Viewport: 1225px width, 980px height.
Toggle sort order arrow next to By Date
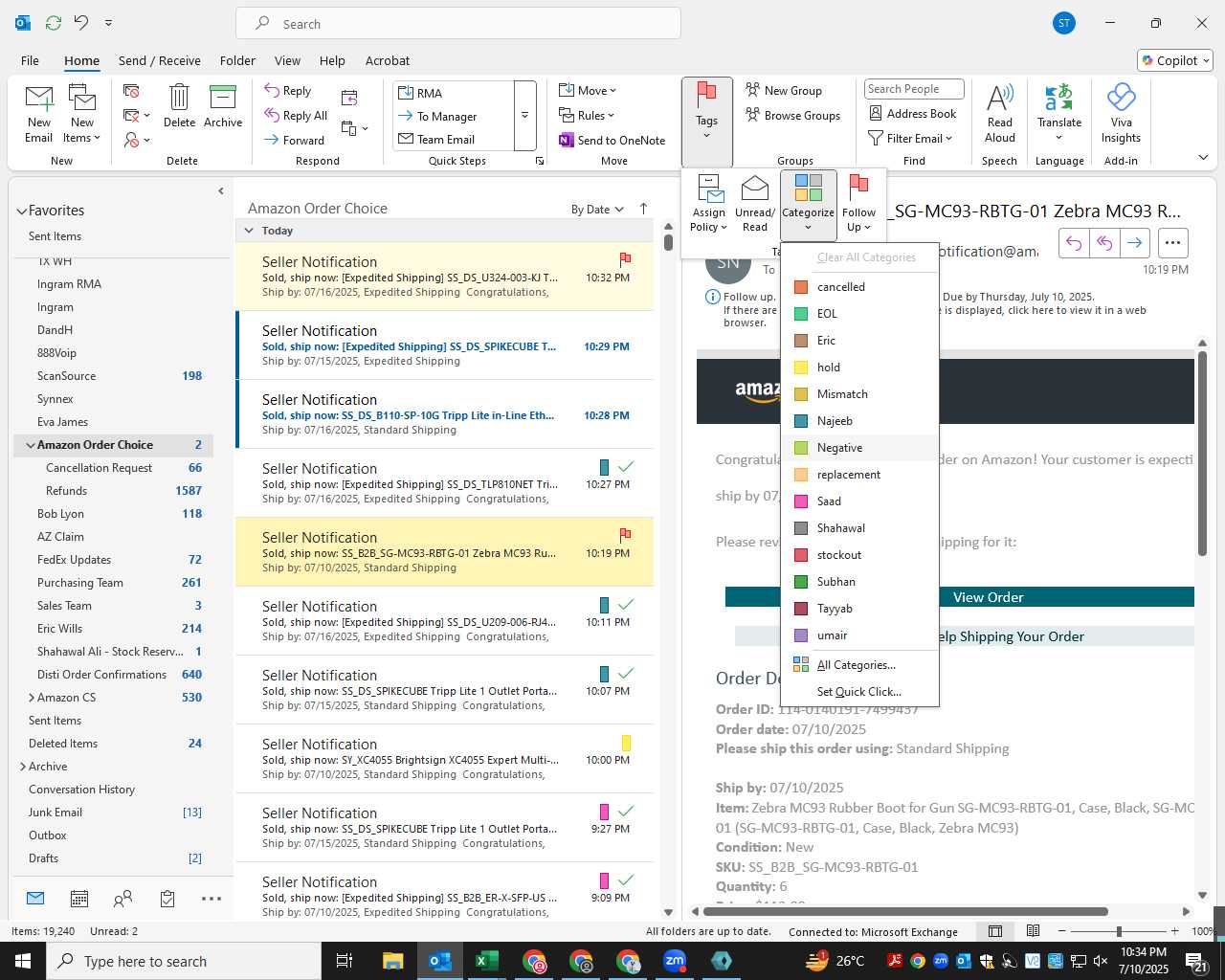point(643,209)
